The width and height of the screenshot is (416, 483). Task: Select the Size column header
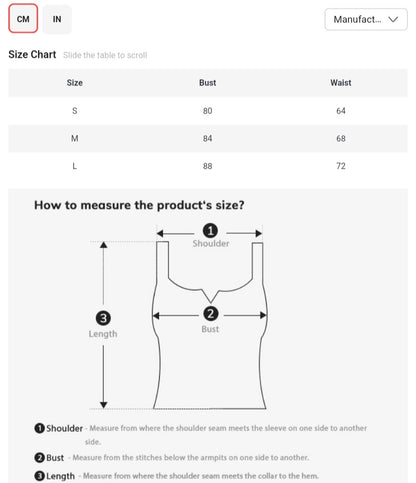click(75, 83)
